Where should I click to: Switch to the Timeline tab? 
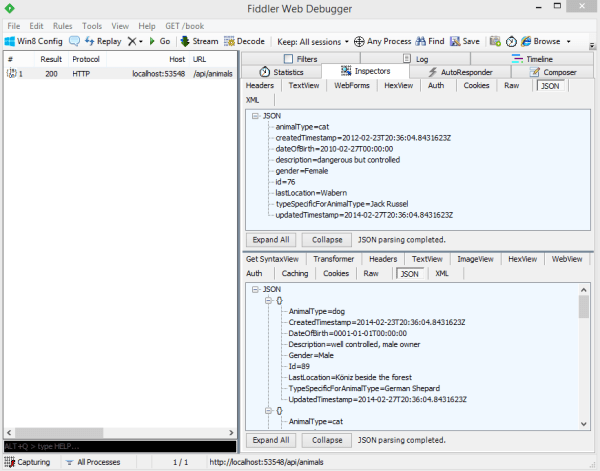coord(532,59)
